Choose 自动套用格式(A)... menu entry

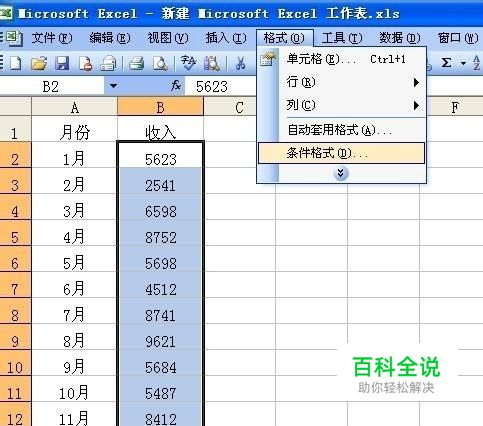[x=341, y=130]
